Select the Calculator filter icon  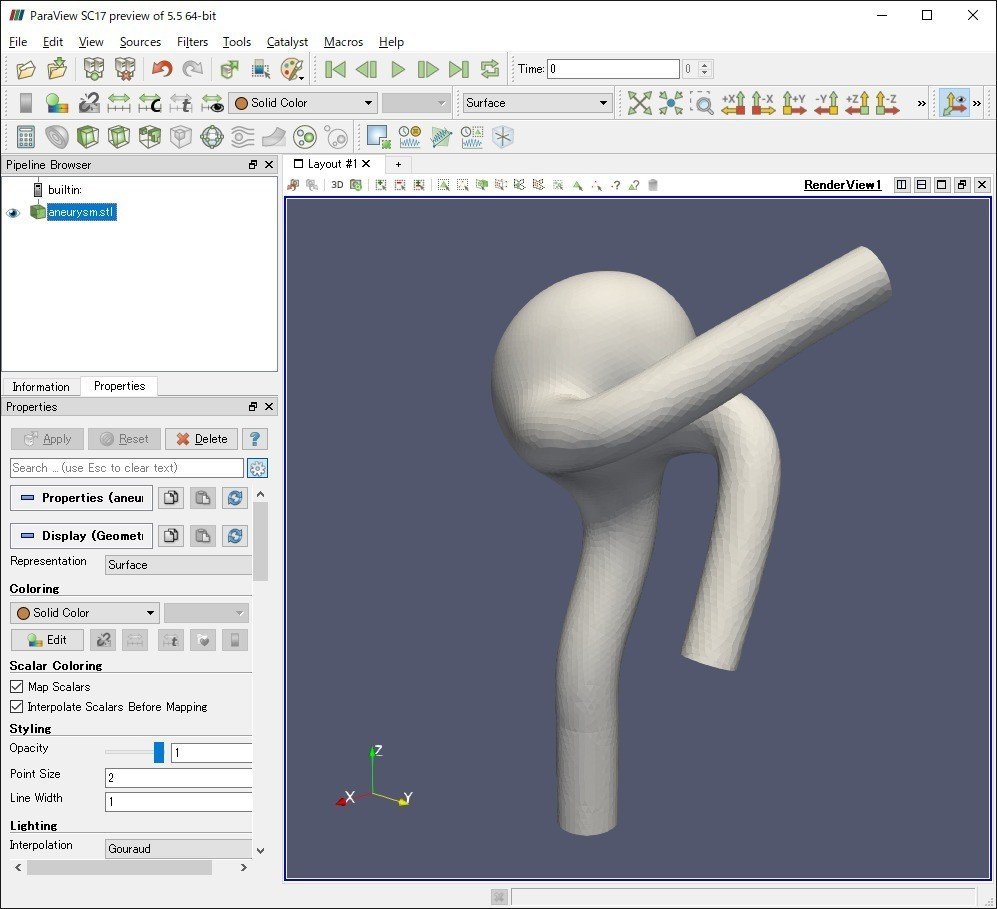(x=26, y=137)
